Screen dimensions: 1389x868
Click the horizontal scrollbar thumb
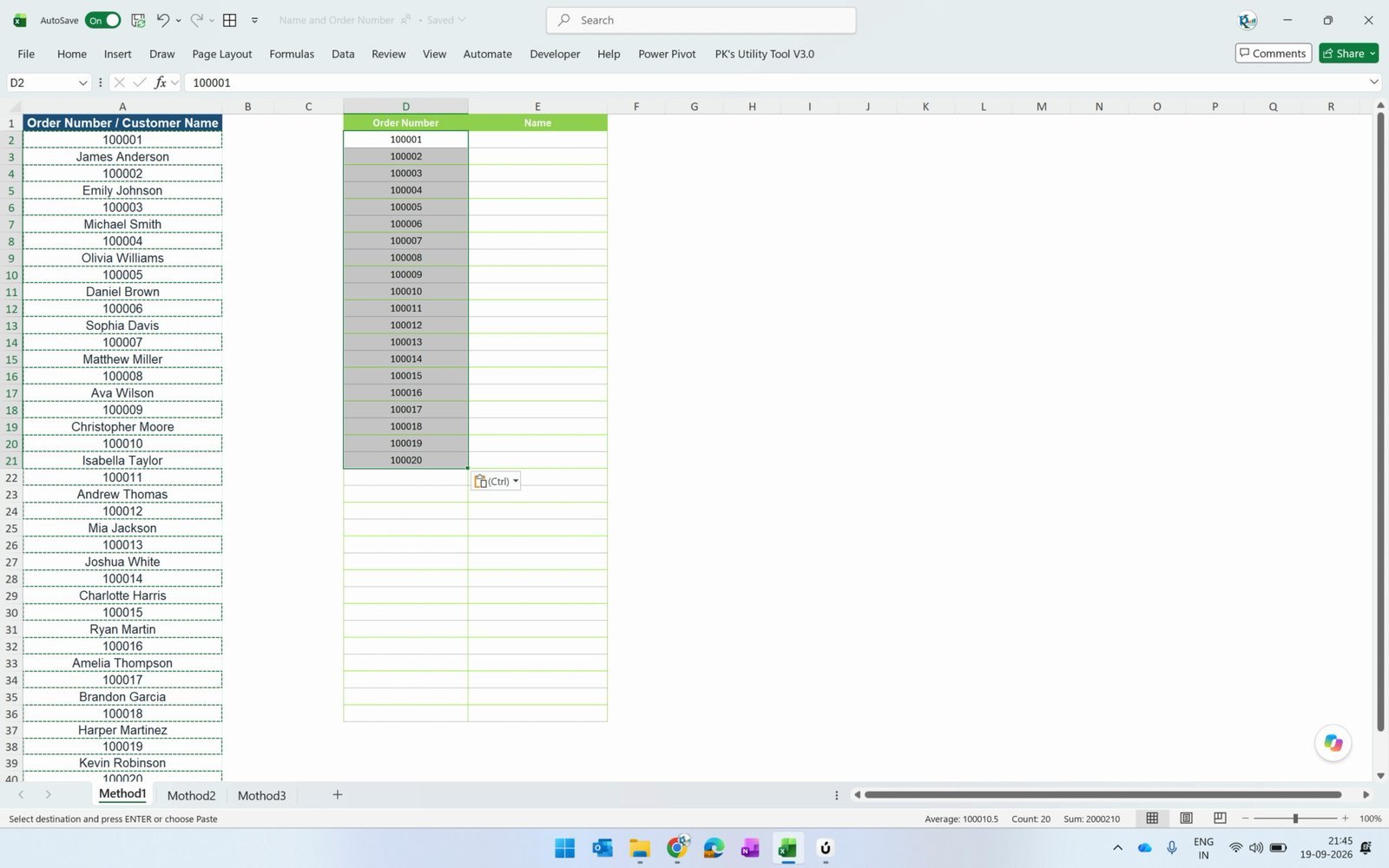[x=1103, y=794]
